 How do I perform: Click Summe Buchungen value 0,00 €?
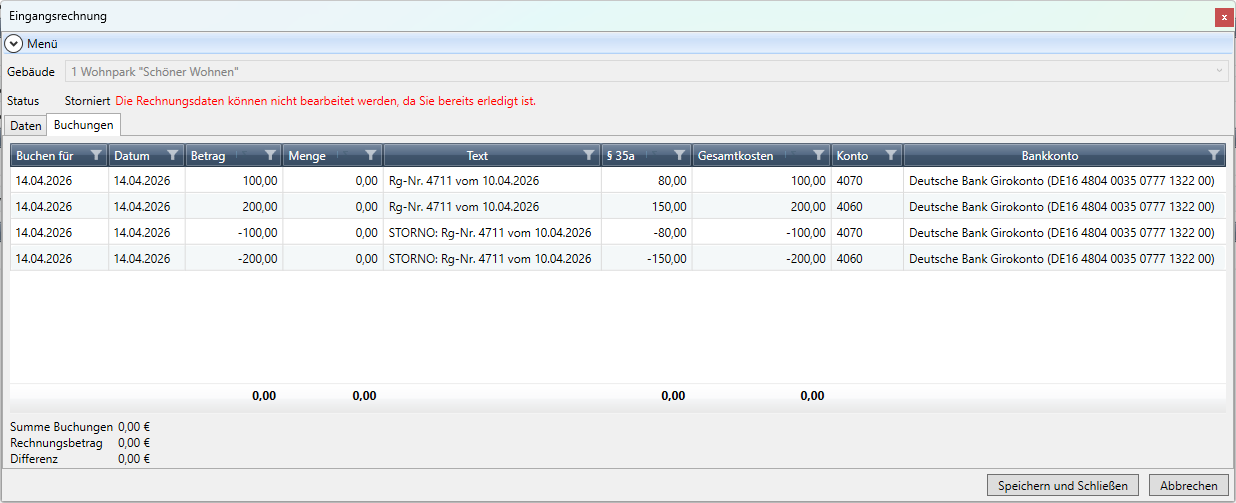pyautogui.click(x=134, y=427)
